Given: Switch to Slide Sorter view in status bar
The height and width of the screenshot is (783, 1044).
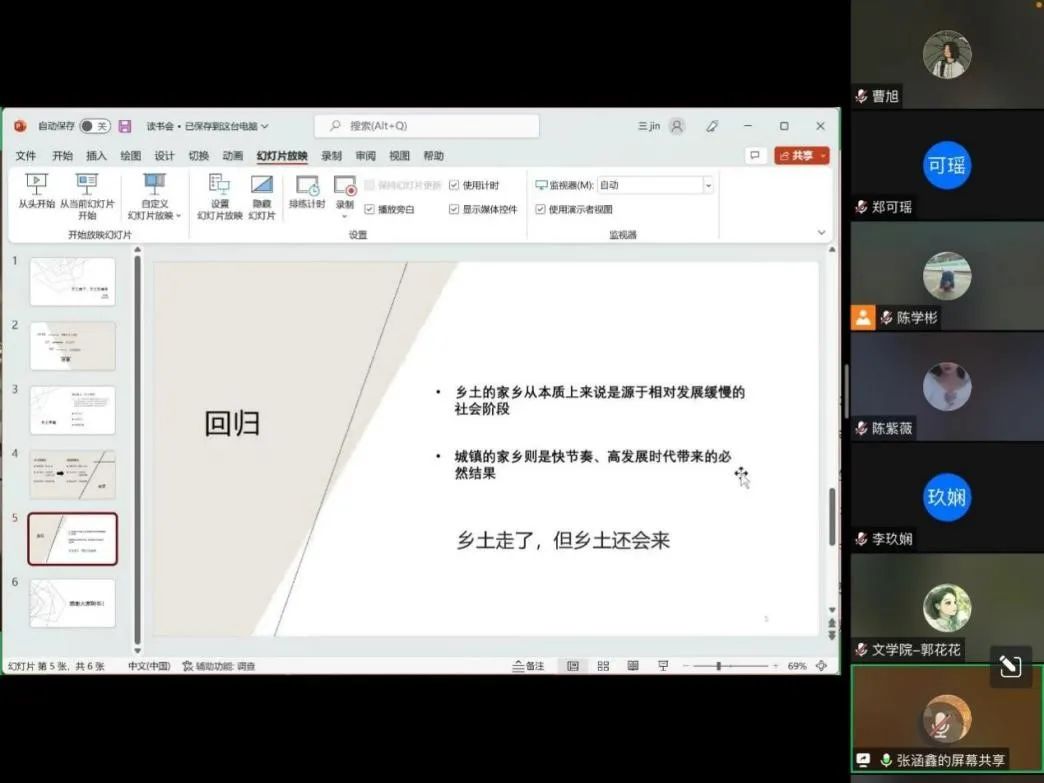Looking at the screenshot, I should 603,666.
